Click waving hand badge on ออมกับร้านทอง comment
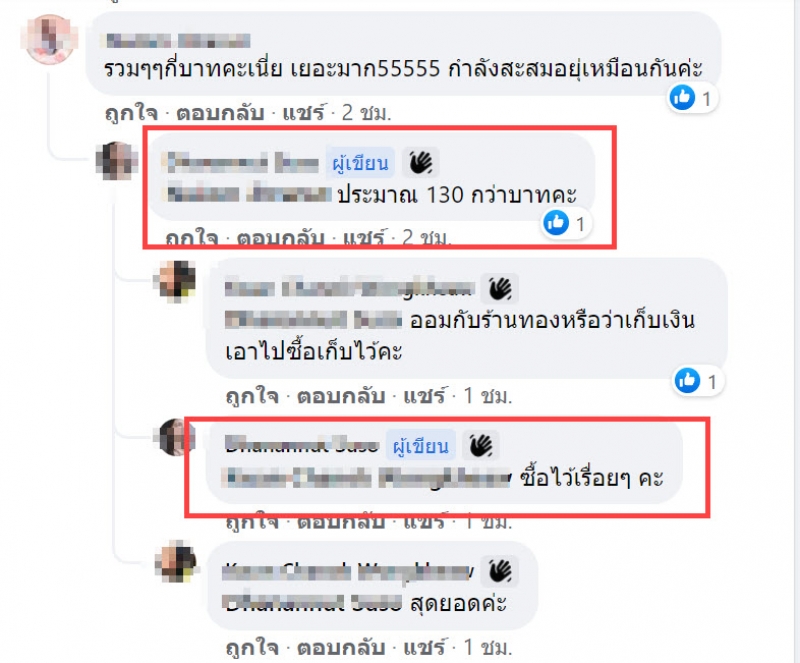The height and width of the screenshot is (663, 800). point(501,289)
